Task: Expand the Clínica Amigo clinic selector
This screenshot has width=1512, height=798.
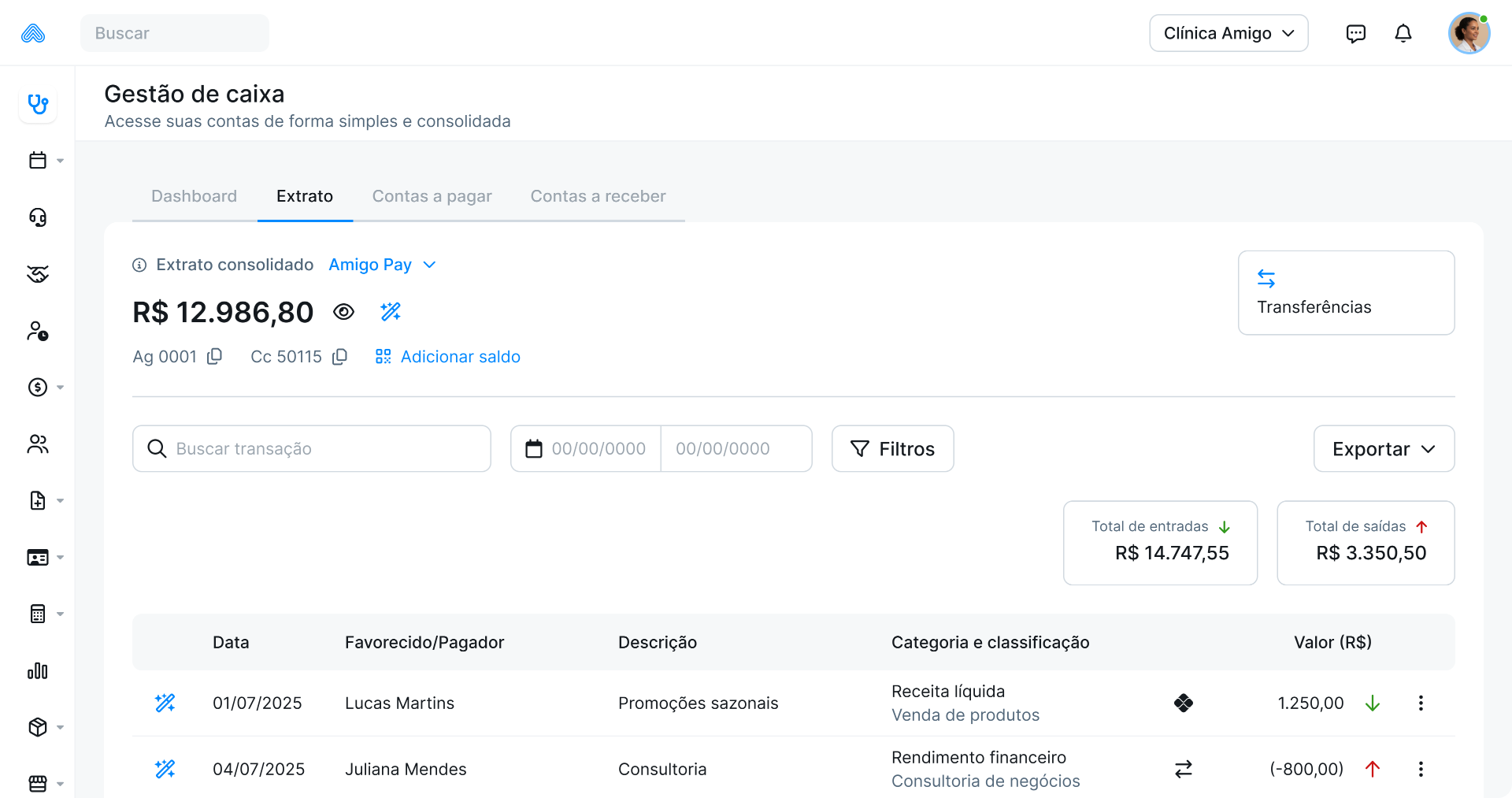Action: [1228, 33]
